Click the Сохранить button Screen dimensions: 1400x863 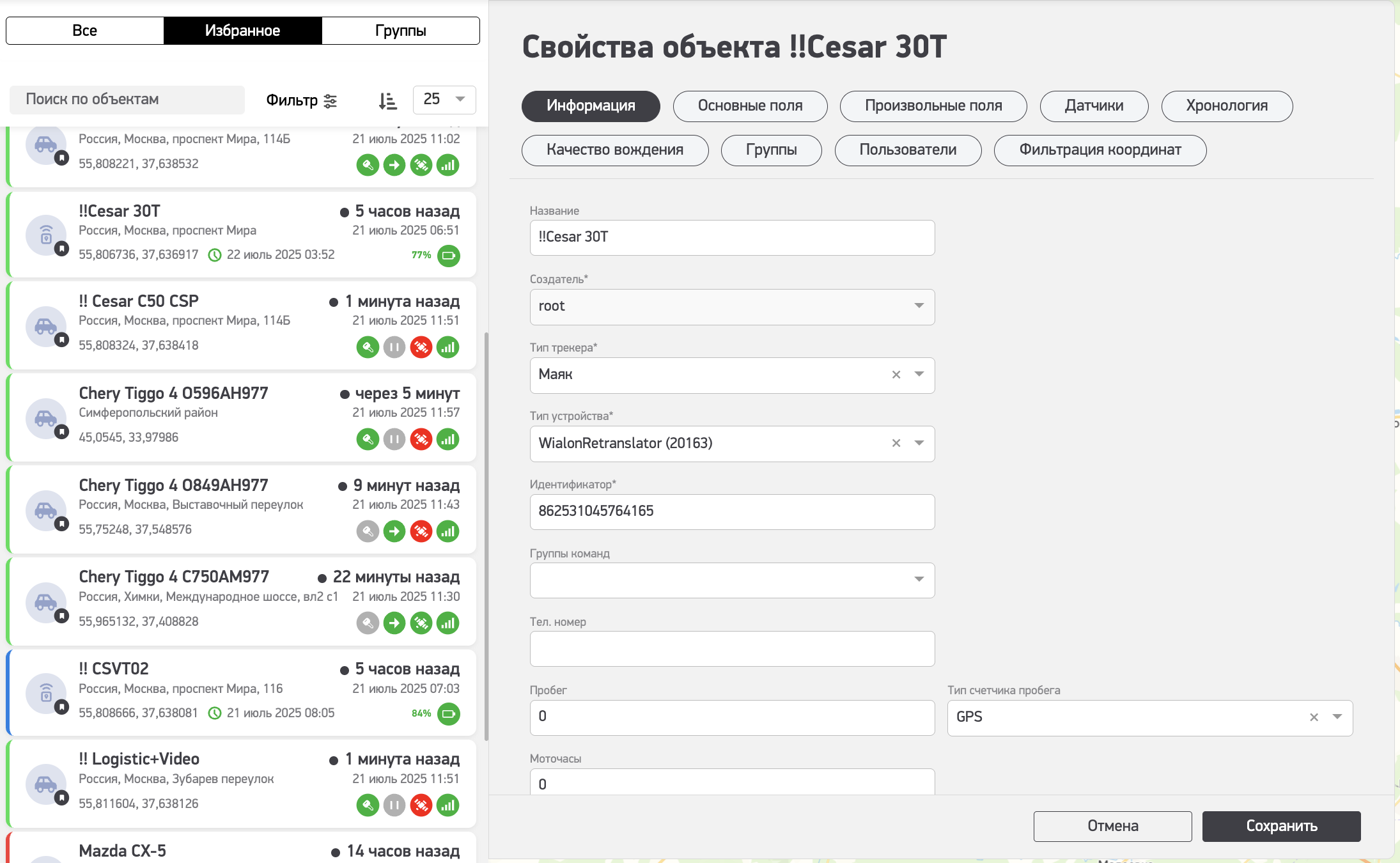coord(1282,827)
